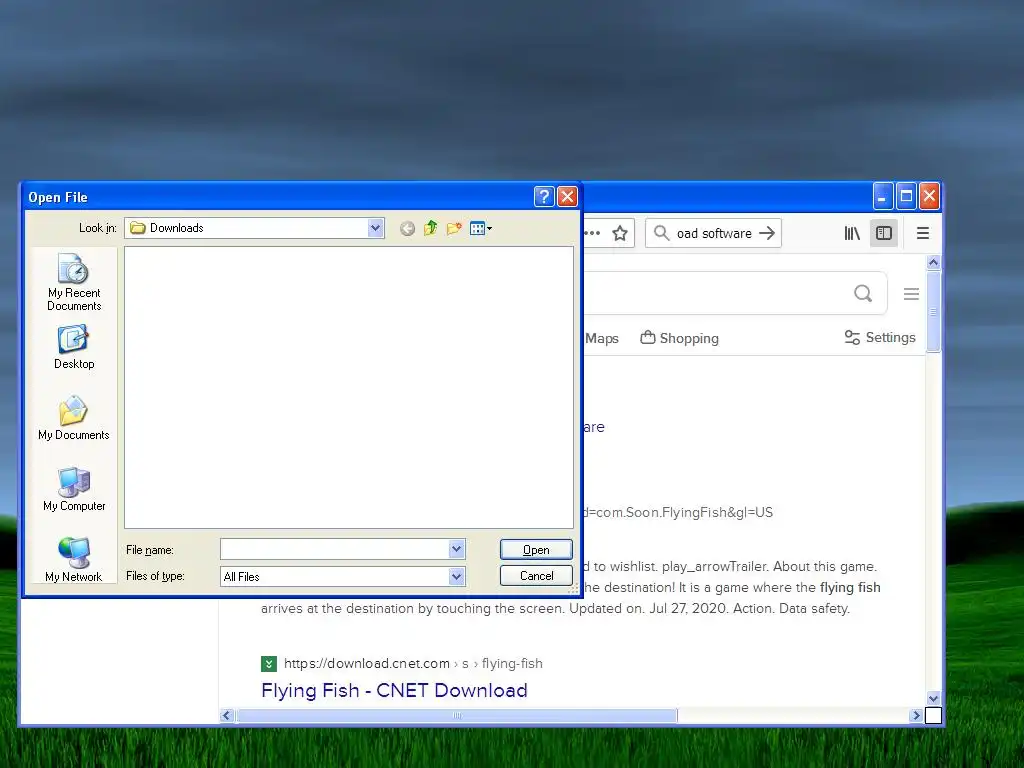The image size is (1024, 768).
Task: Toggle the browser sidebar icon
Action: [884, 233]
